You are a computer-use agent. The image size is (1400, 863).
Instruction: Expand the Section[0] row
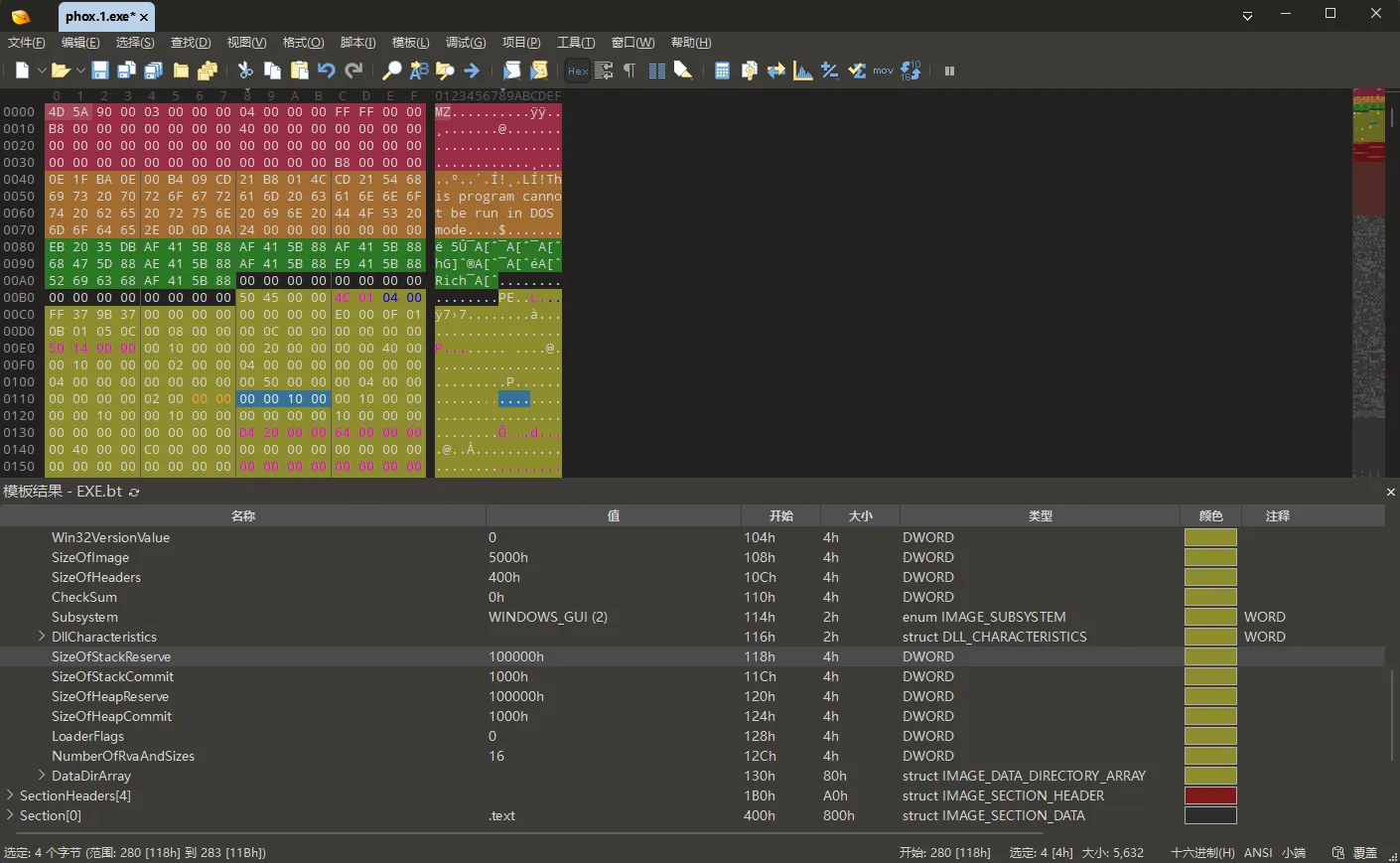[x=10, y=814]
